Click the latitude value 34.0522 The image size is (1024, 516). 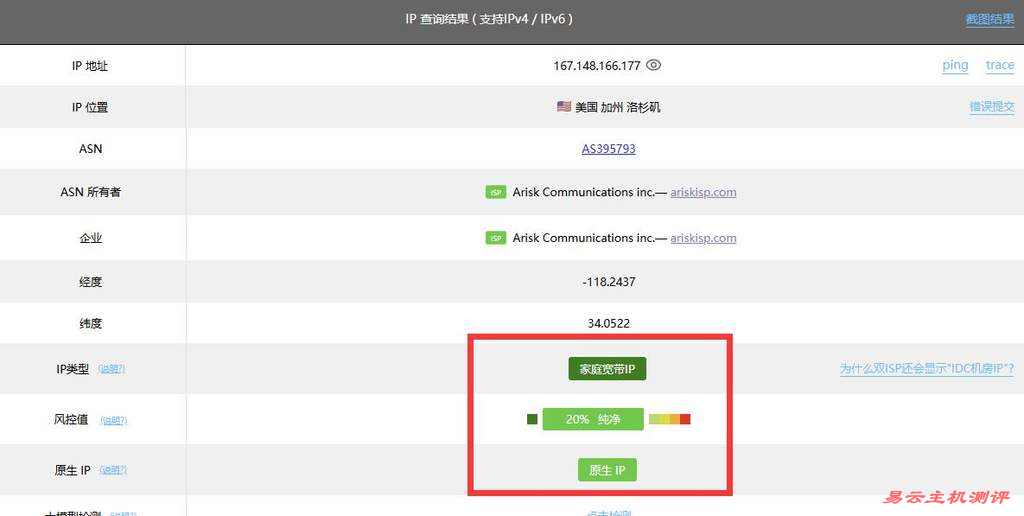tap(609, 323)
